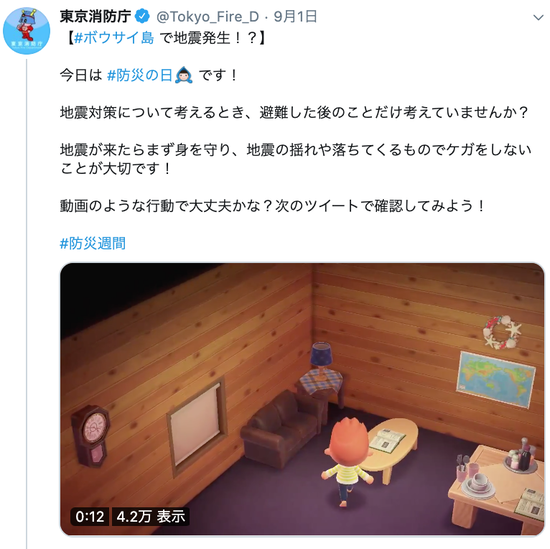Click the 4.2万 表示 view count
The image size is (550, 549).
[x=150, y=516]
